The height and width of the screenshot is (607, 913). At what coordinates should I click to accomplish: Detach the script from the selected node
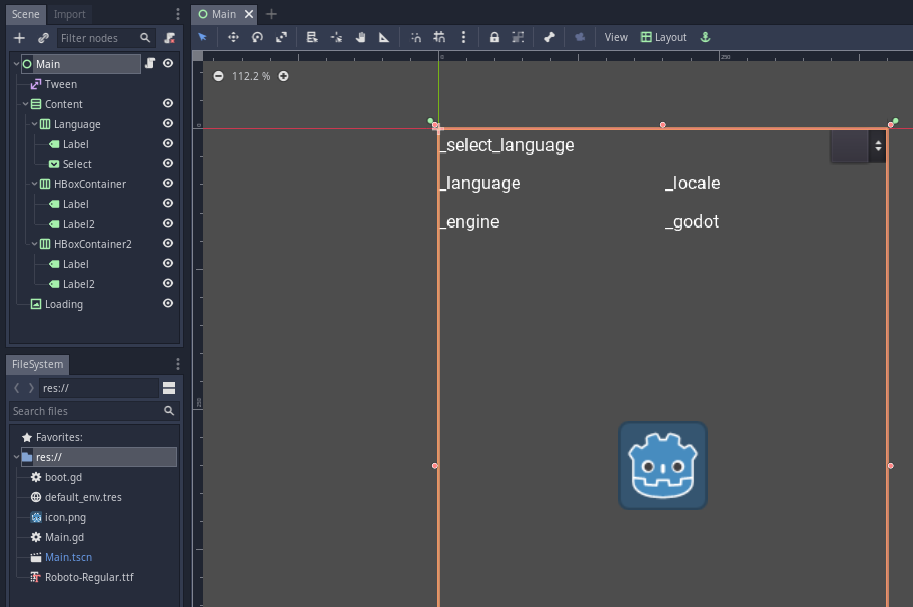(169, 38)
